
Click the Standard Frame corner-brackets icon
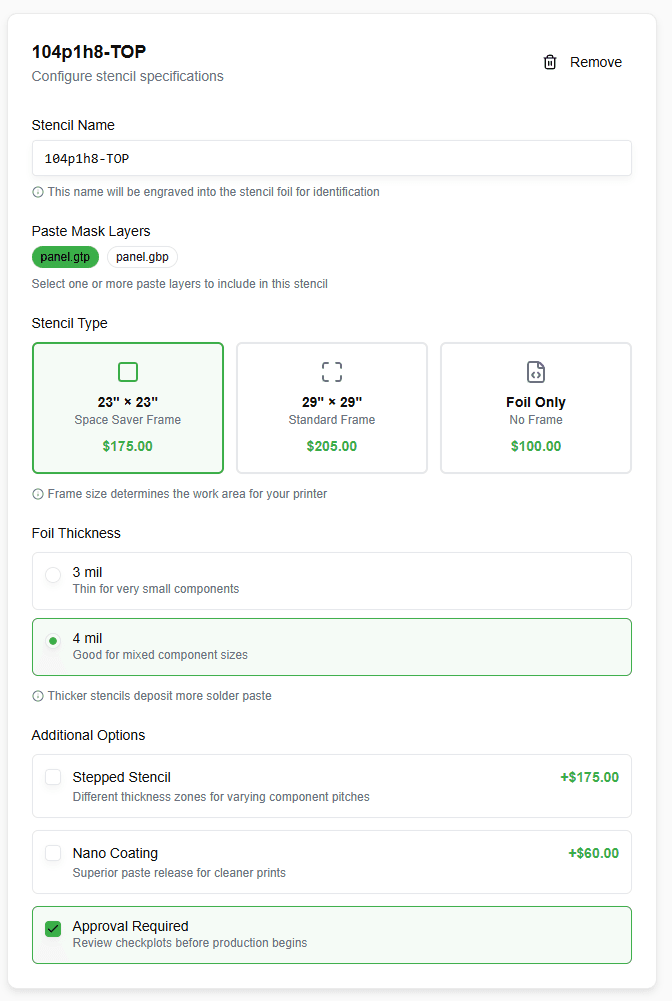click(x=332, y=372)
